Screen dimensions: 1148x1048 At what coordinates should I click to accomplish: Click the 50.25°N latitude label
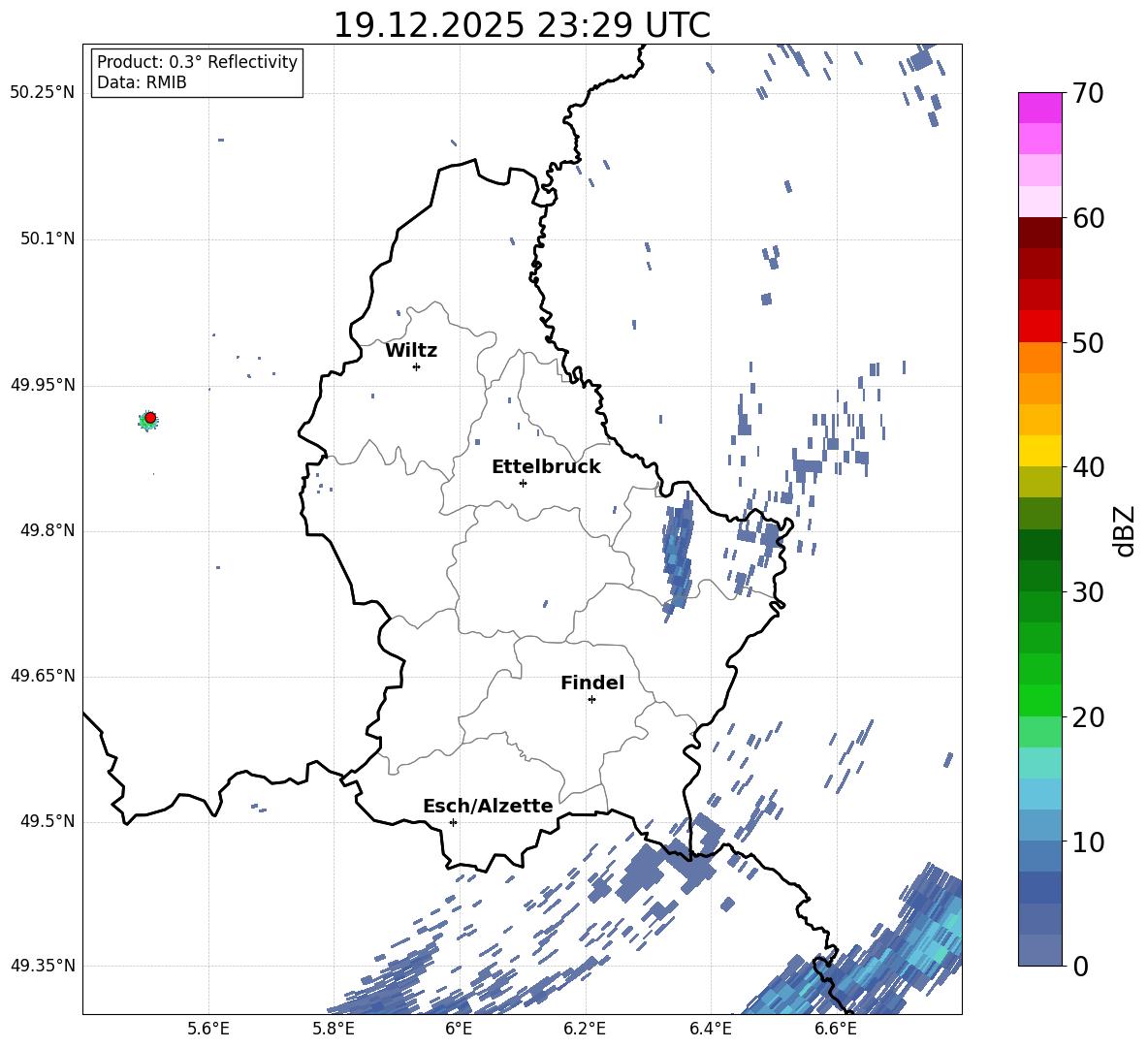[x=43, y=93]
